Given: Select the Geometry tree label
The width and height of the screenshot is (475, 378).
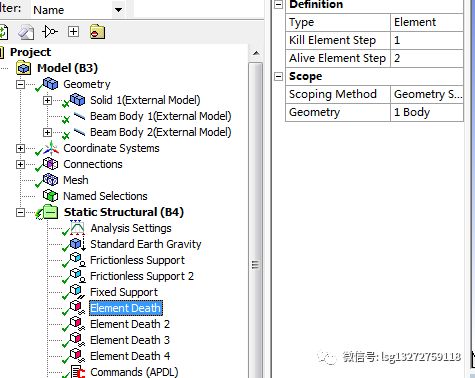Looking at the screenshot, I should coord(87,84).
